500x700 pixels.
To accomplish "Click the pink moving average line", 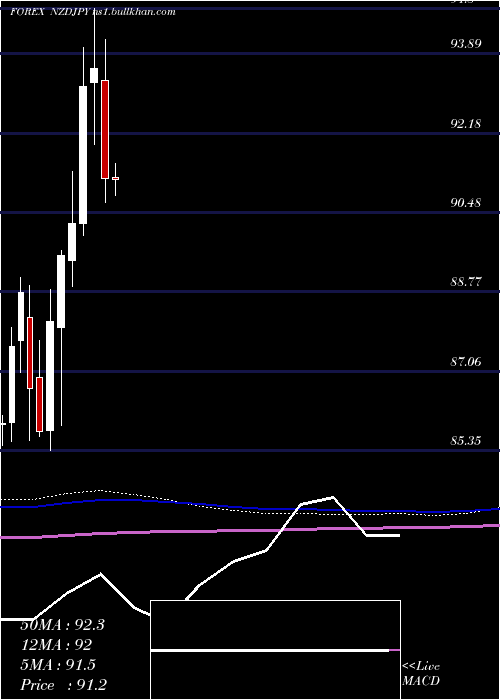I will tap(250, 531).
